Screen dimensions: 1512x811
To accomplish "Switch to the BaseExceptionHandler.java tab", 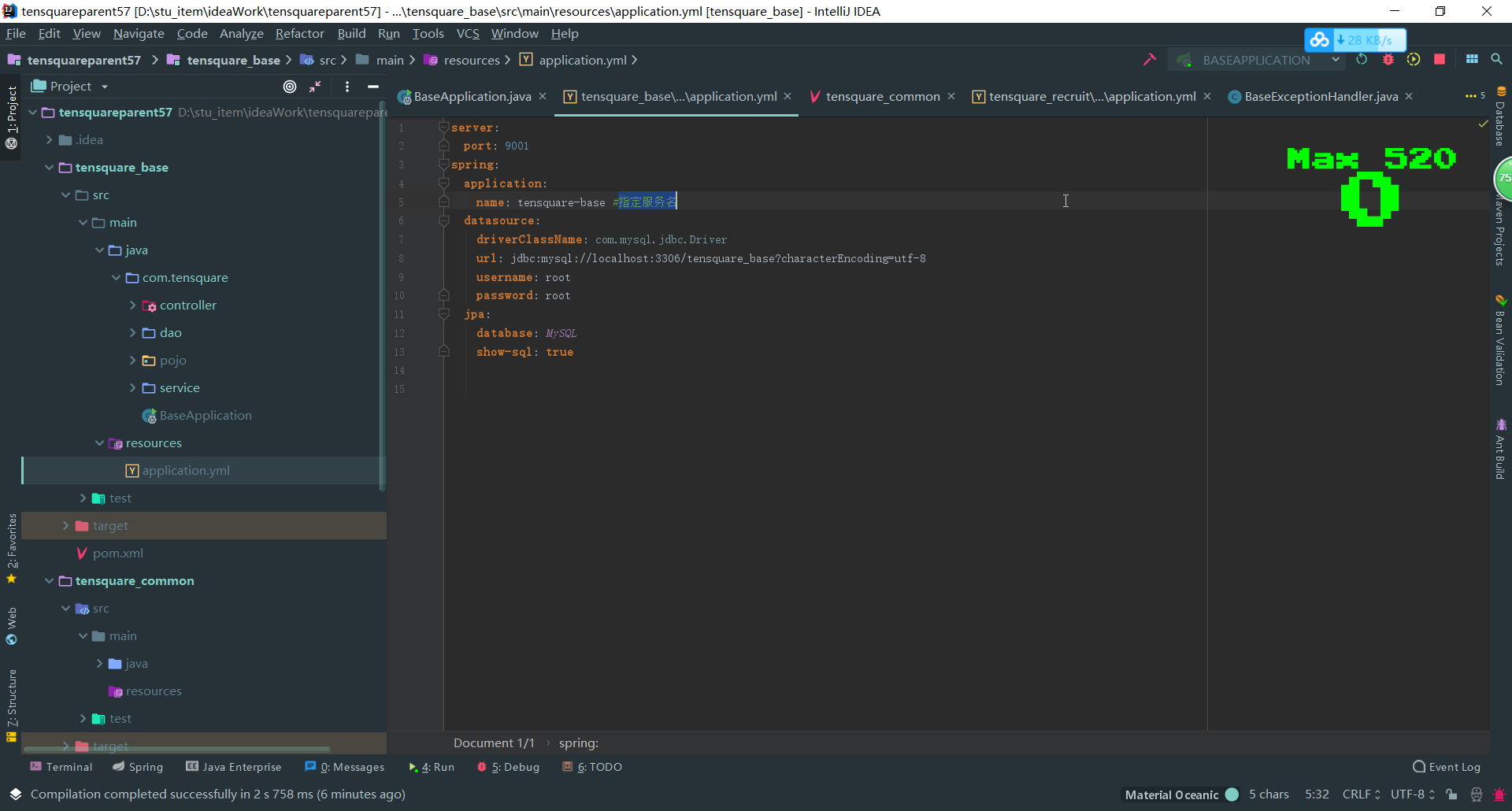I will 1320,96.
